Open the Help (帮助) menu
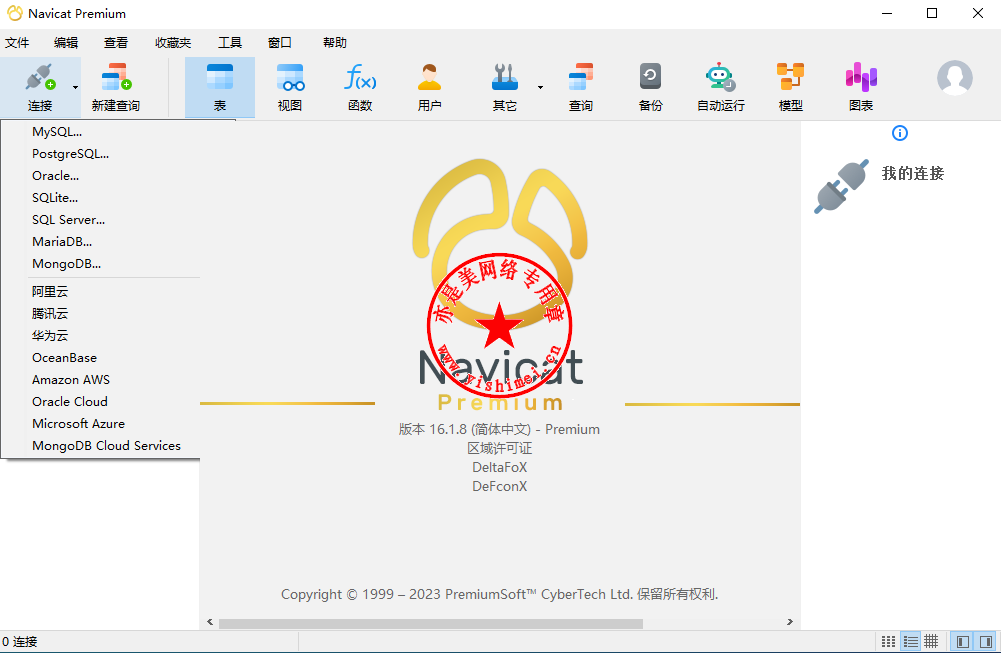 (x=335, y=43)
